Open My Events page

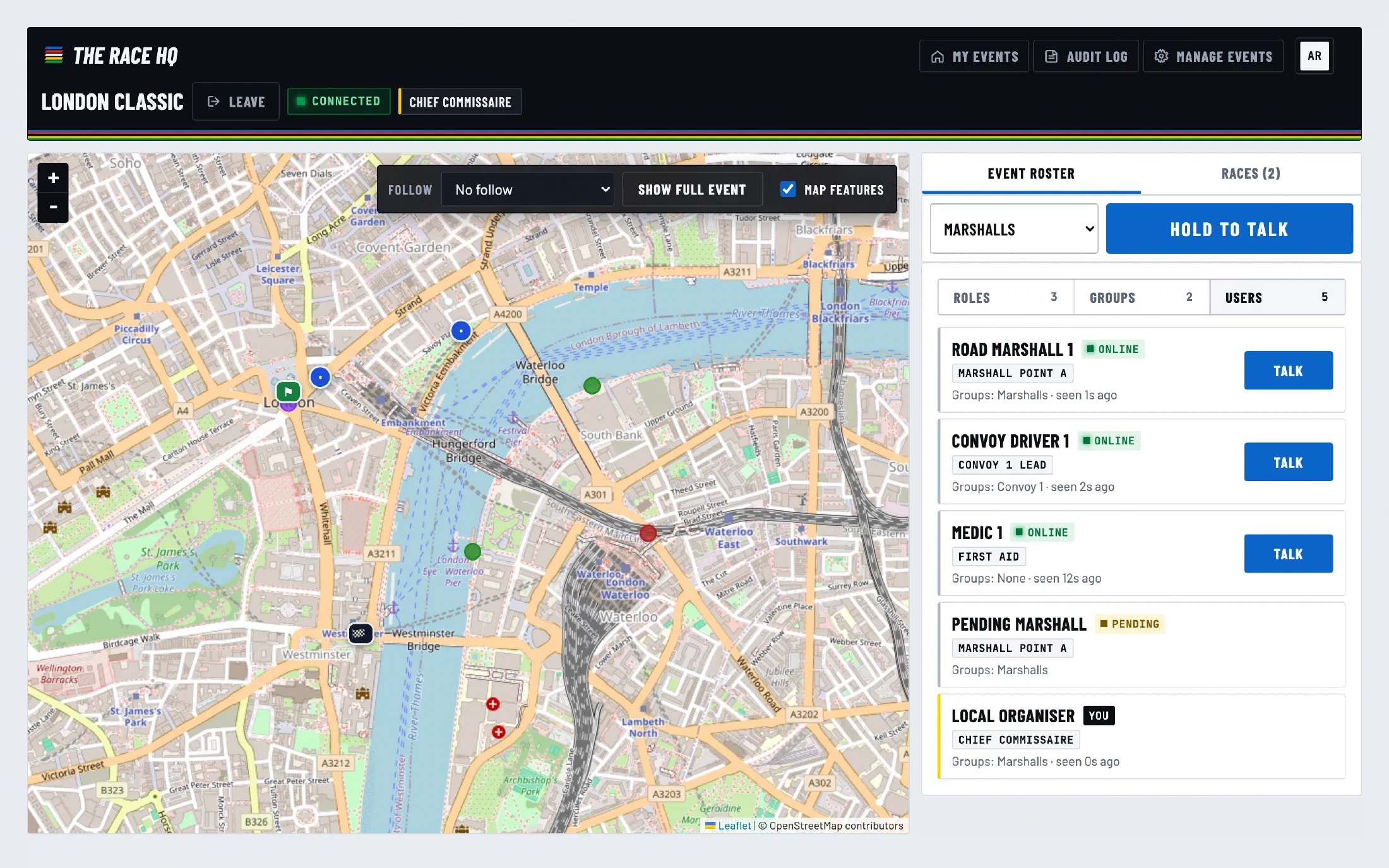click(974, 56)
